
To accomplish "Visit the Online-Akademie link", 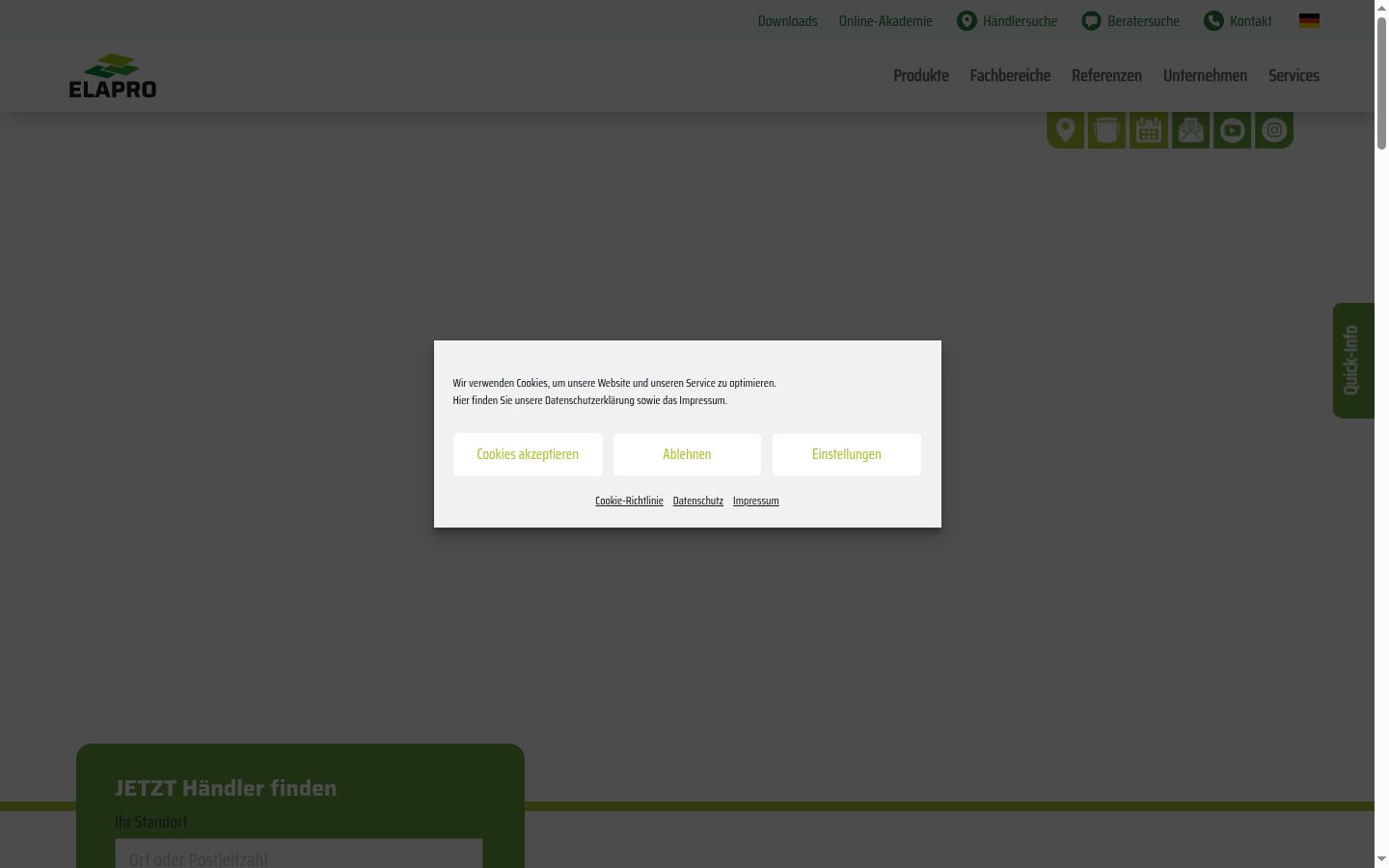I will click(x=885, y=20).
